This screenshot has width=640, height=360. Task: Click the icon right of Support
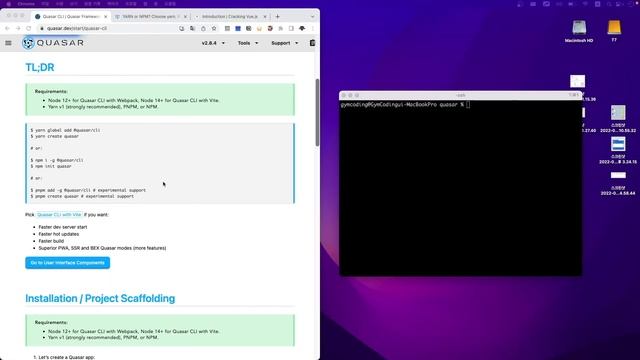click(312, 43)
